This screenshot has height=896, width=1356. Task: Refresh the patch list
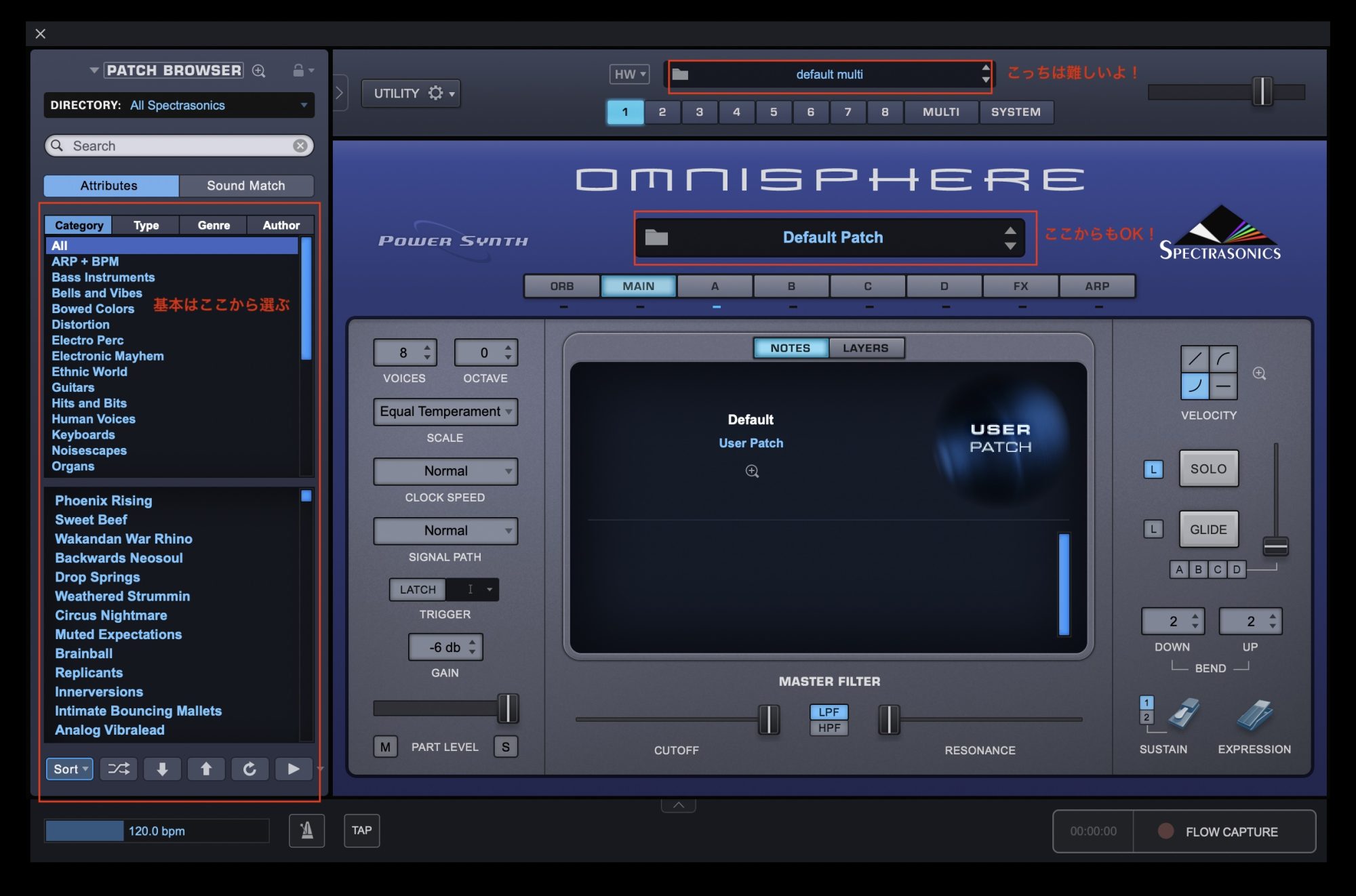(250, 769)
